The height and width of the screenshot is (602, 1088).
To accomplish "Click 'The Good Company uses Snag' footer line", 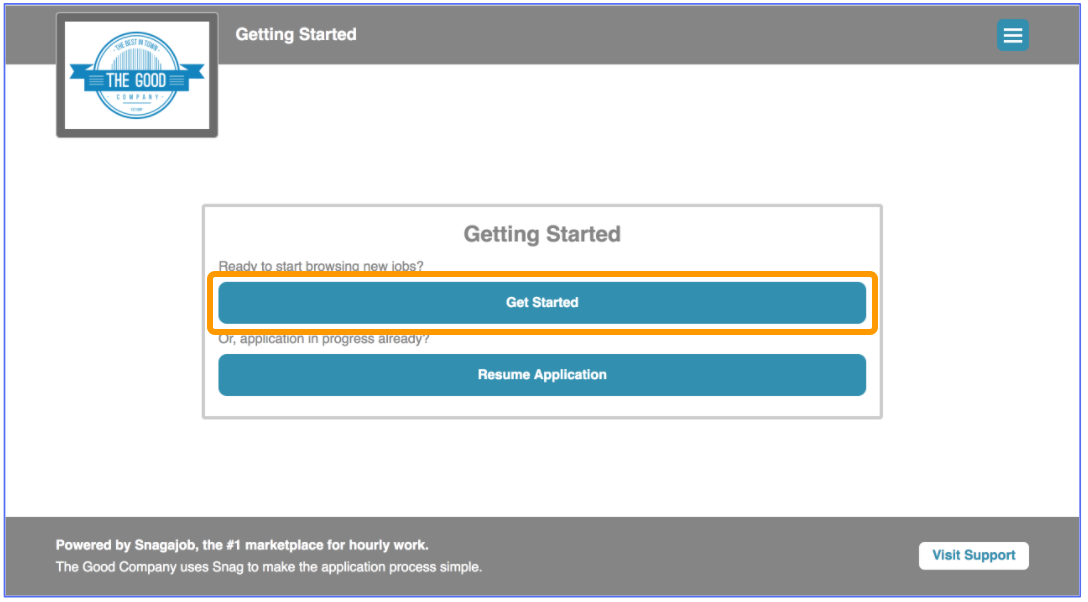I will pos(269,567).
